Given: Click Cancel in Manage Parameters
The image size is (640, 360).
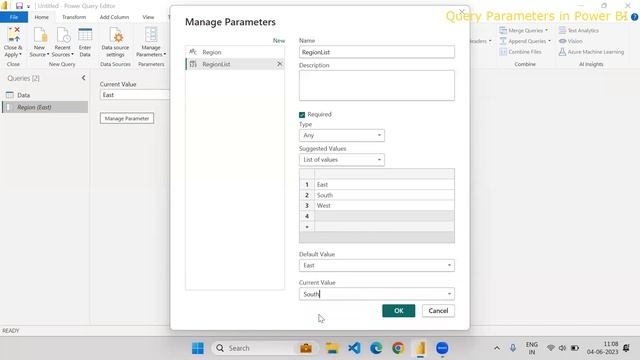Looking at the screenshot, I should click(x=438, y=311).
